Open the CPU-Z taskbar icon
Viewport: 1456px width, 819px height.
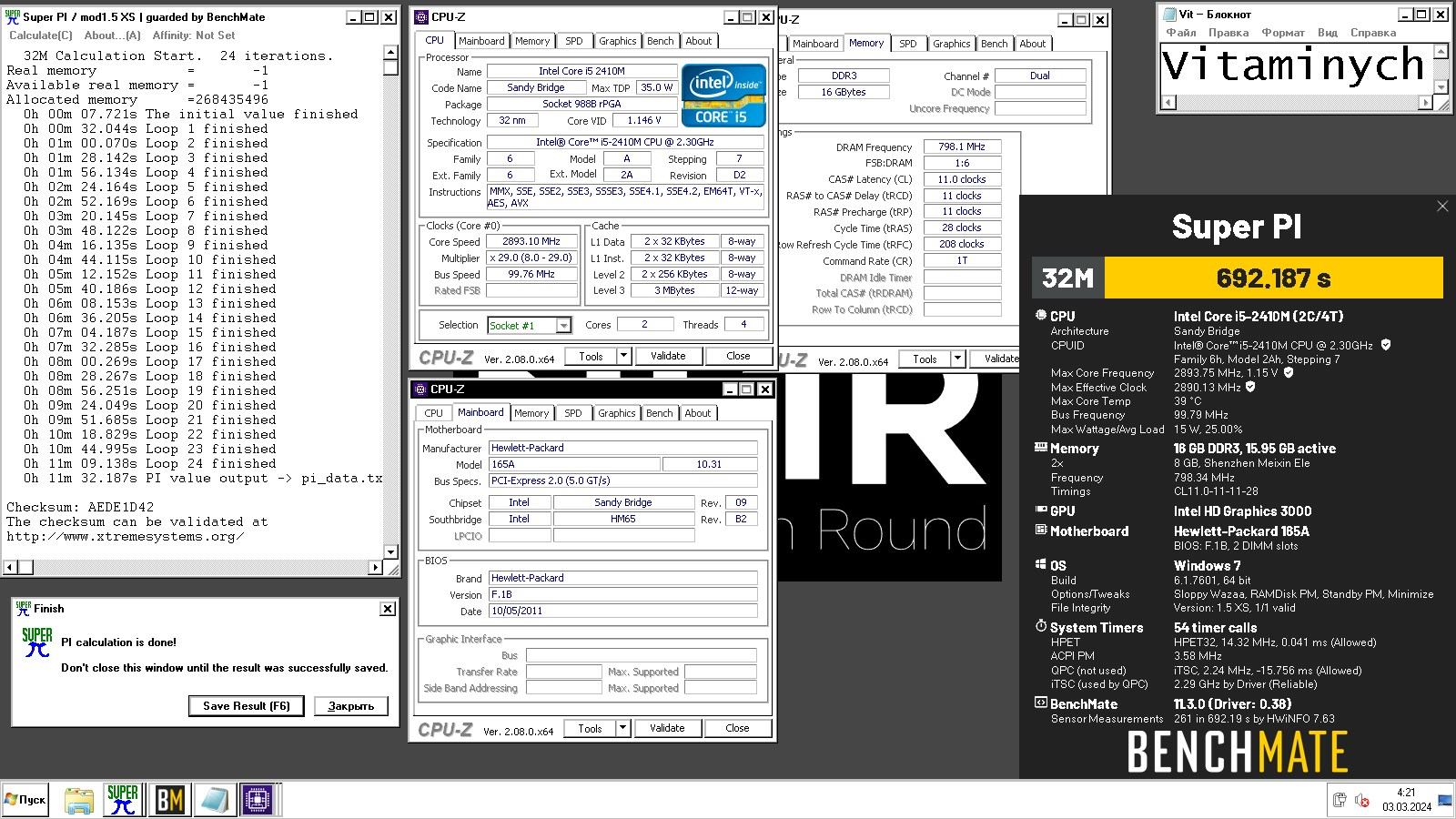(x=258, y=800)
